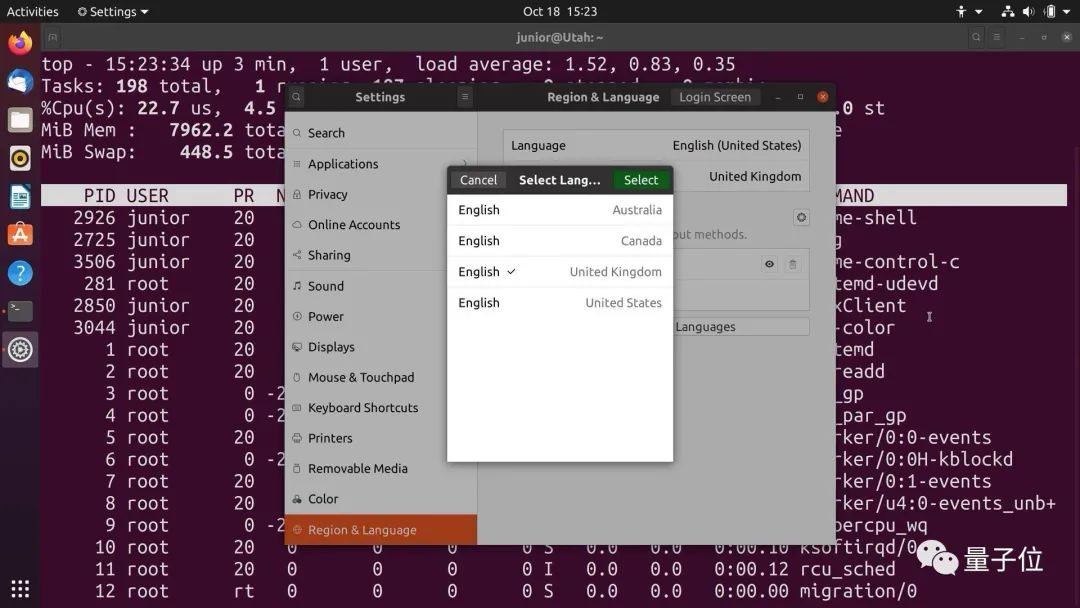1080x608 pixels.
Task: Open Ubuntu Software store icon
Action: click(20, 235)
